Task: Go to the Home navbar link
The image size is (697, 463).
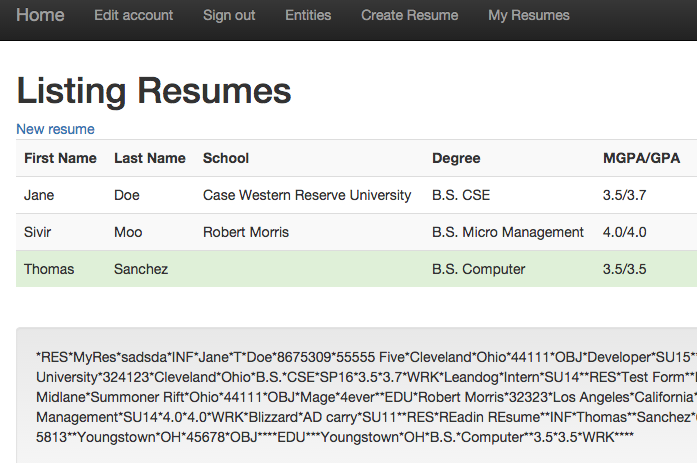Action: (x=40, y=15)
